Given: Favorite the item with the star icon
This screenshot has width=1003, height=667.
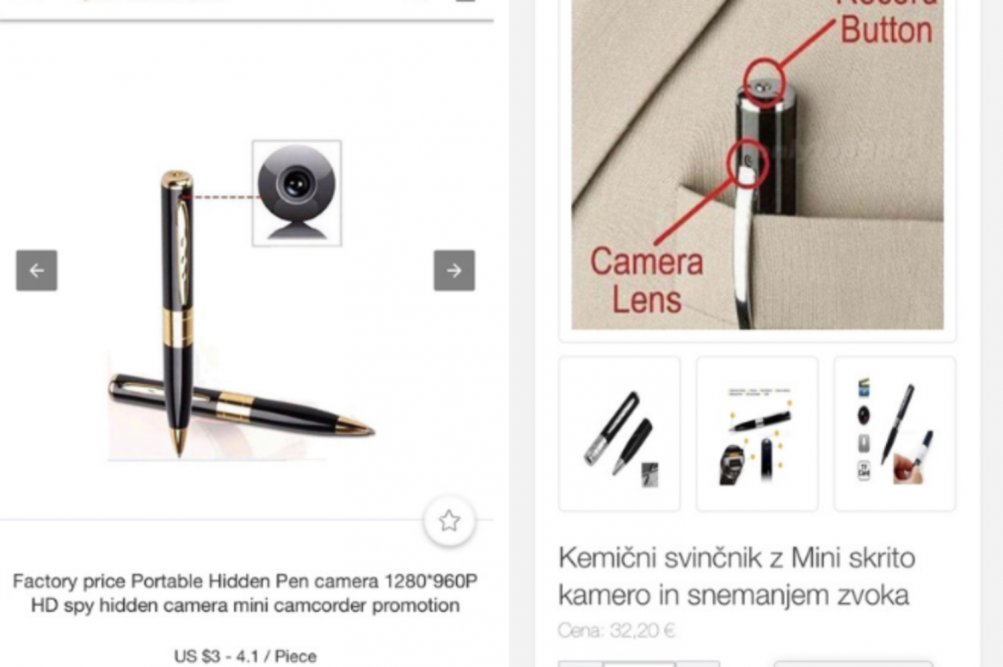Looking at the screenshot, I should 450,521.
